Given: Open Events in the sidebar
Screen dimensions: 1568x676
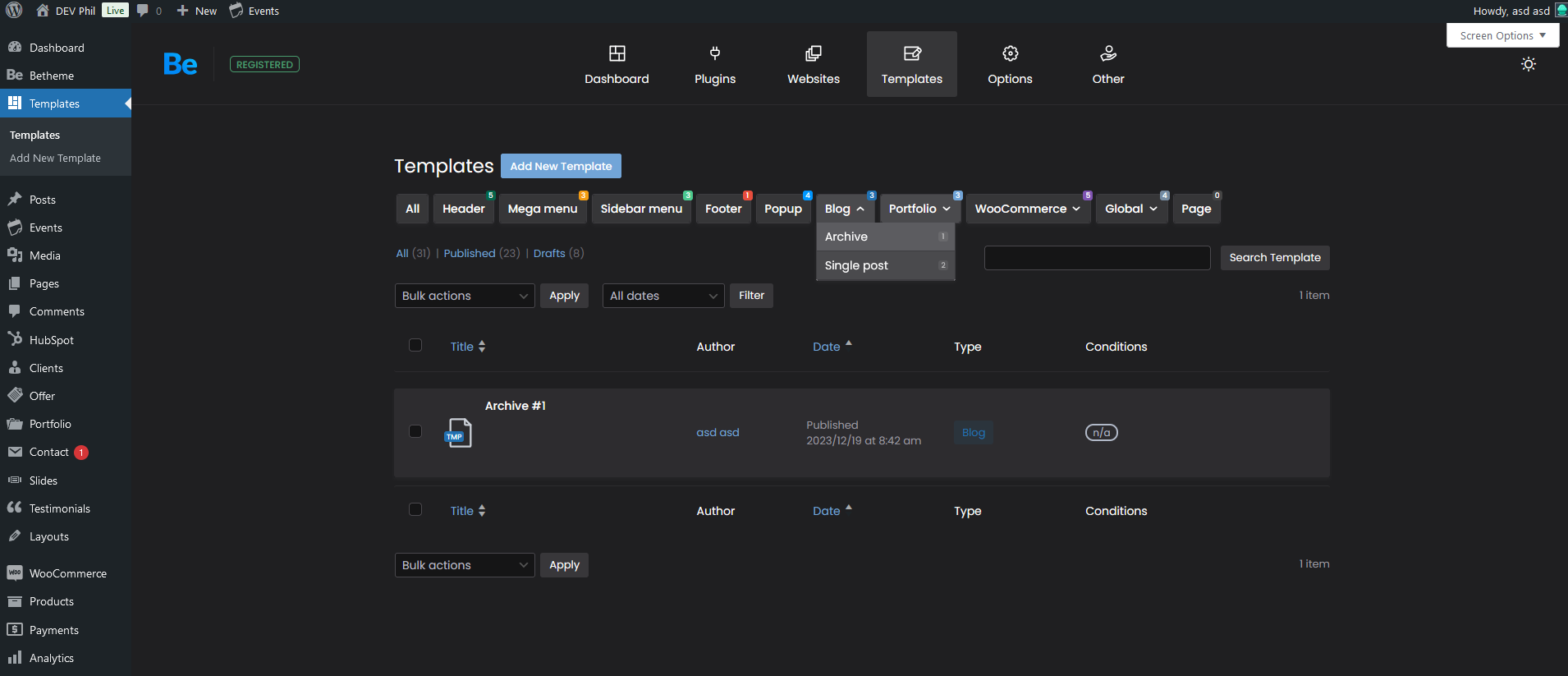Looking at the screenshot, I should 66,228.
